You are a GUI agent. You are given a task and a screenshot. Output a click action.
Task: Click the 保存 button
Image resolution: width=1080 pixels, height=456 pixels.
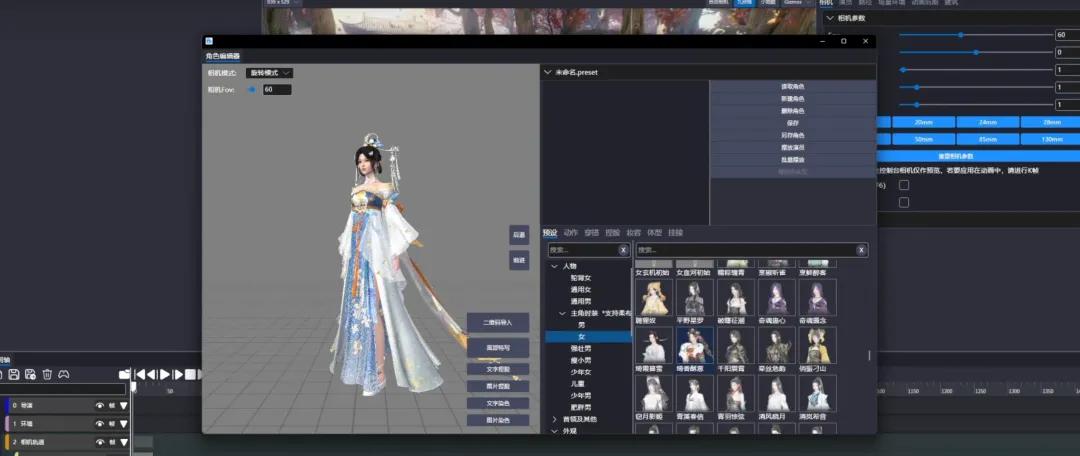click(793, 123)
